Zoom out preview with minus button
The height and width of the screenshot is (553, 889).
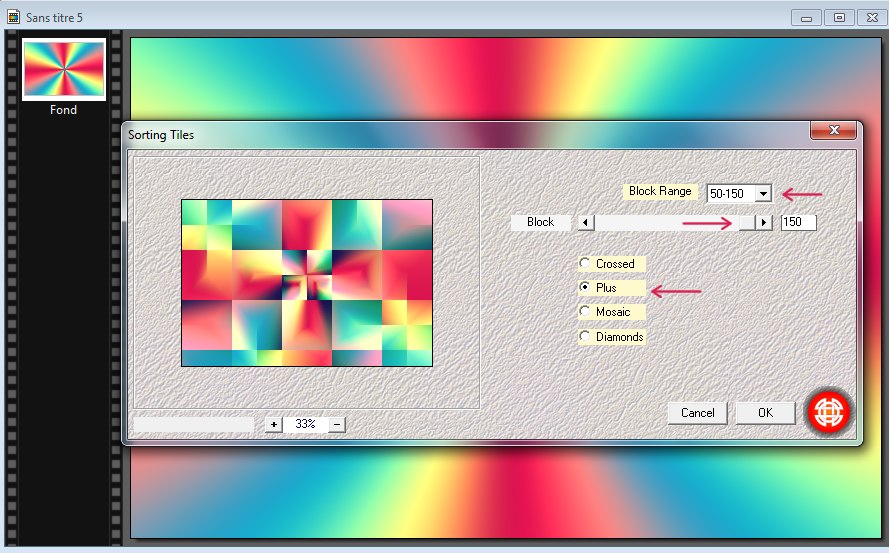coord(337,424)
